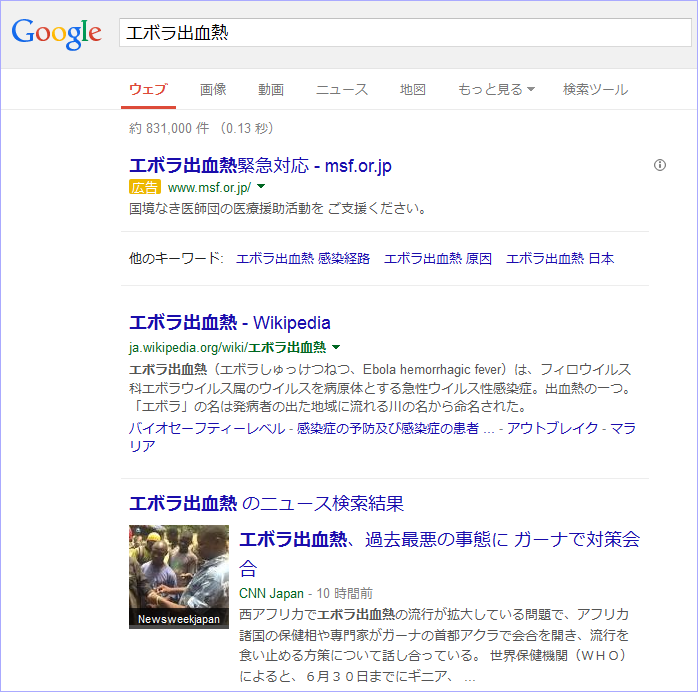Click related keyword エボラ出血熱 感染経路
This screenshot has width=698, height=692.
coord(303,259)
